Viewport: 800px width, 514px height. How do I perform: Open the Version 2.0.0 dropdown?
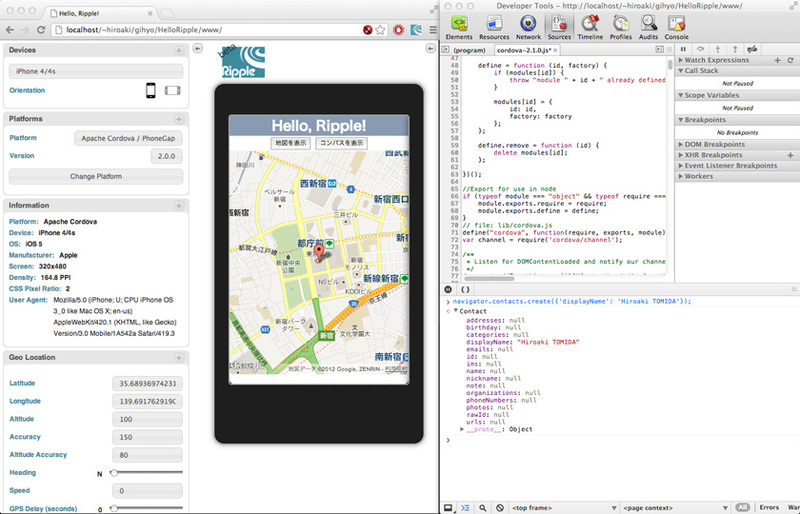pyautogui.click(x=166, y=156)
